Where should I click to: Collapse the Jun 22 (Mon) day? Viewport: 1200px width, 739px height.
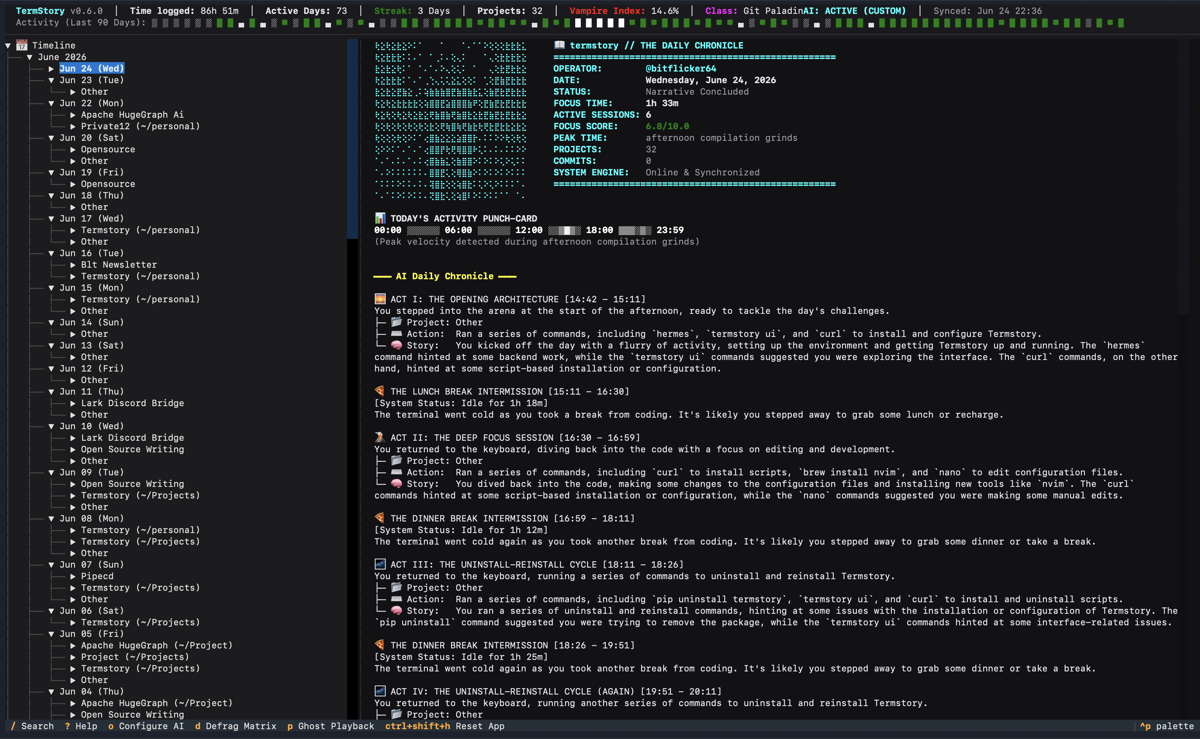pos(52,103)
